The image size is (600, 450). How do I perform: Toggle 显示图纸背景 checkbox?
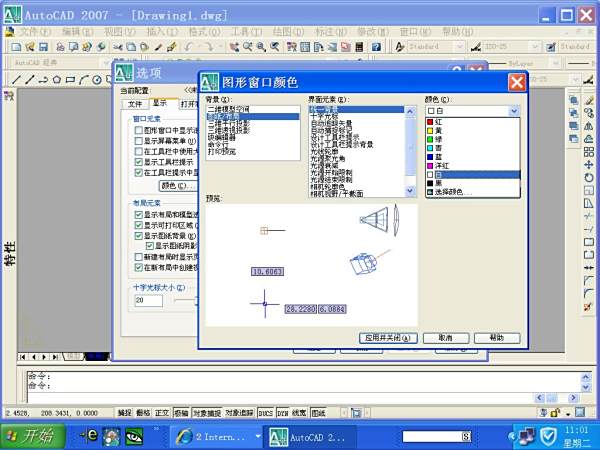pyautogui.click(x=139, y=236)
